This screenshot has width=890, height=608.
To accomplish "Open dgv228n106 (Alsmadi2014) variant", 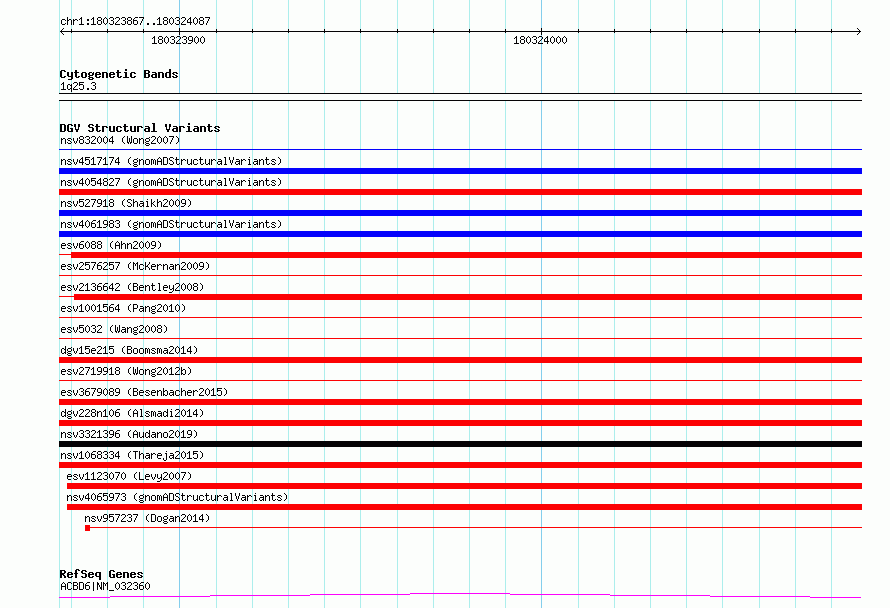I will click(x=132, y=413).
